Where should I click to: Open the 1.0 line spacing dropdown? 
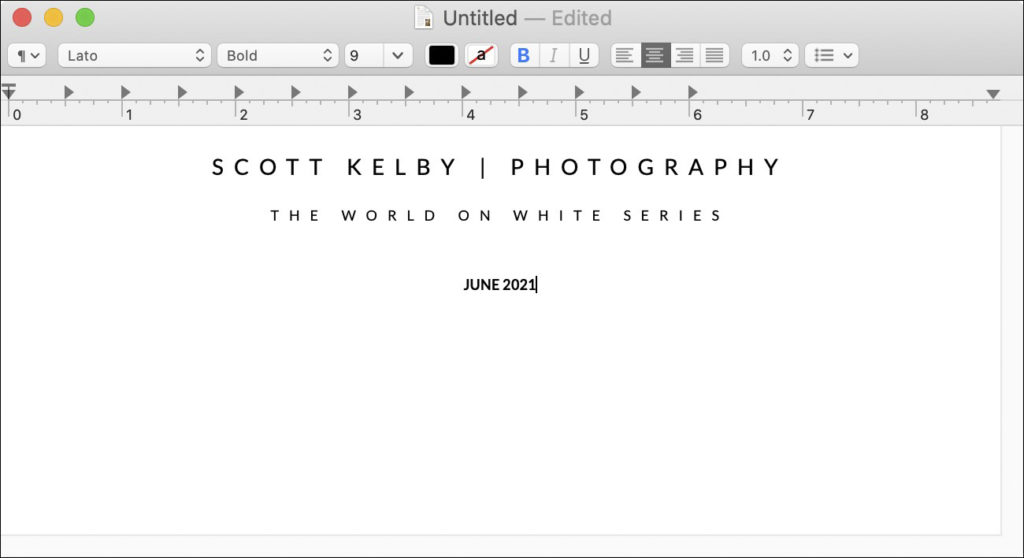point(770,56)
